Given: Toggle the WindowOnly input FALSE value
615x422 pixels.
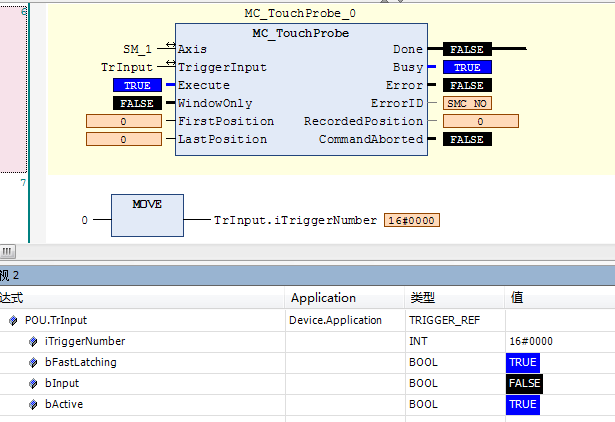Looking at the screenshot, I should tap(137, 103).
